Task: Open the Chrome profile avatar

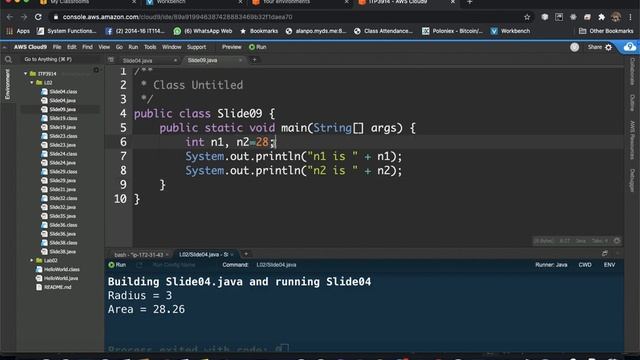Action: pyautogui.click(x=616, y=17)
